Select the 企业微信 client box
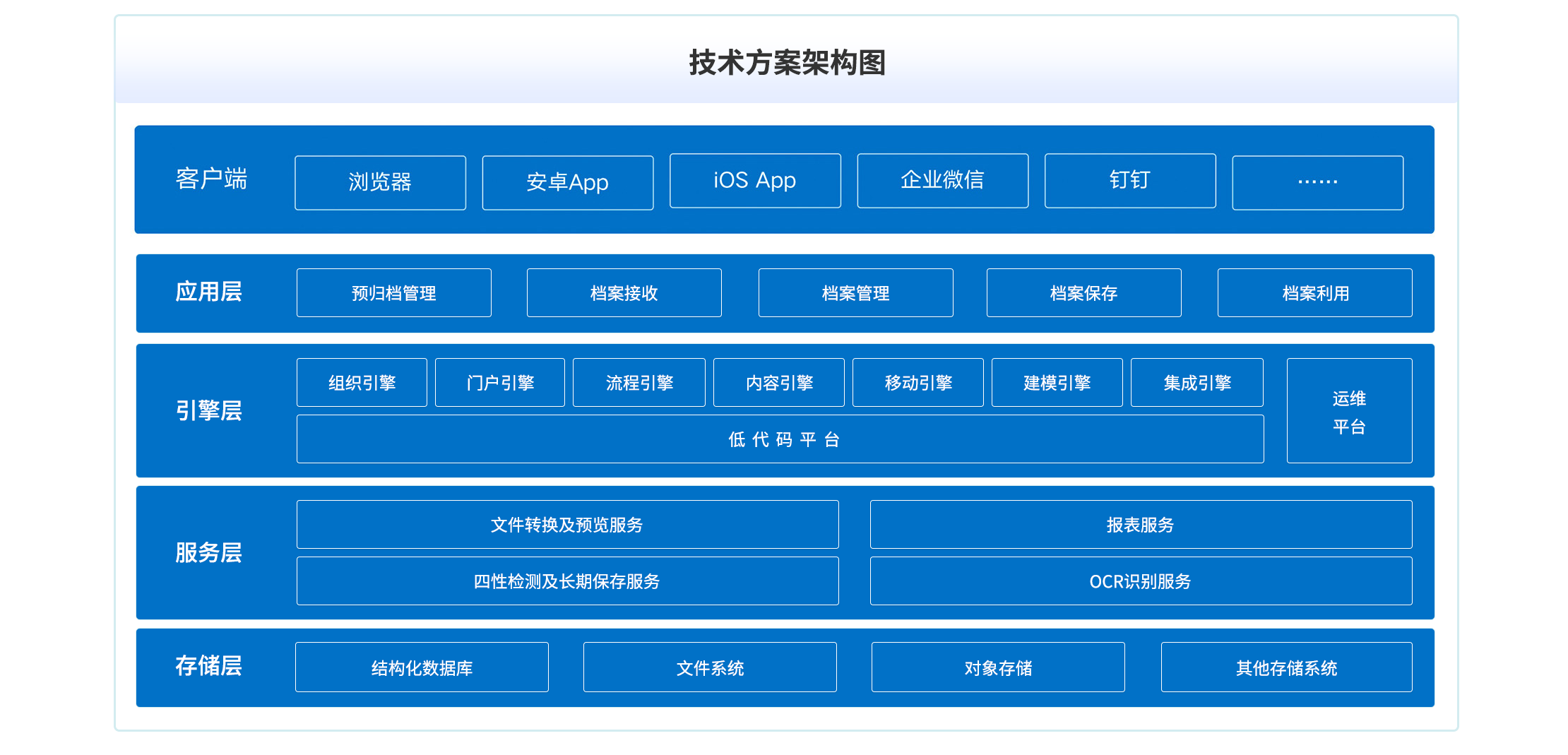1568x755 pixels. 942,181
